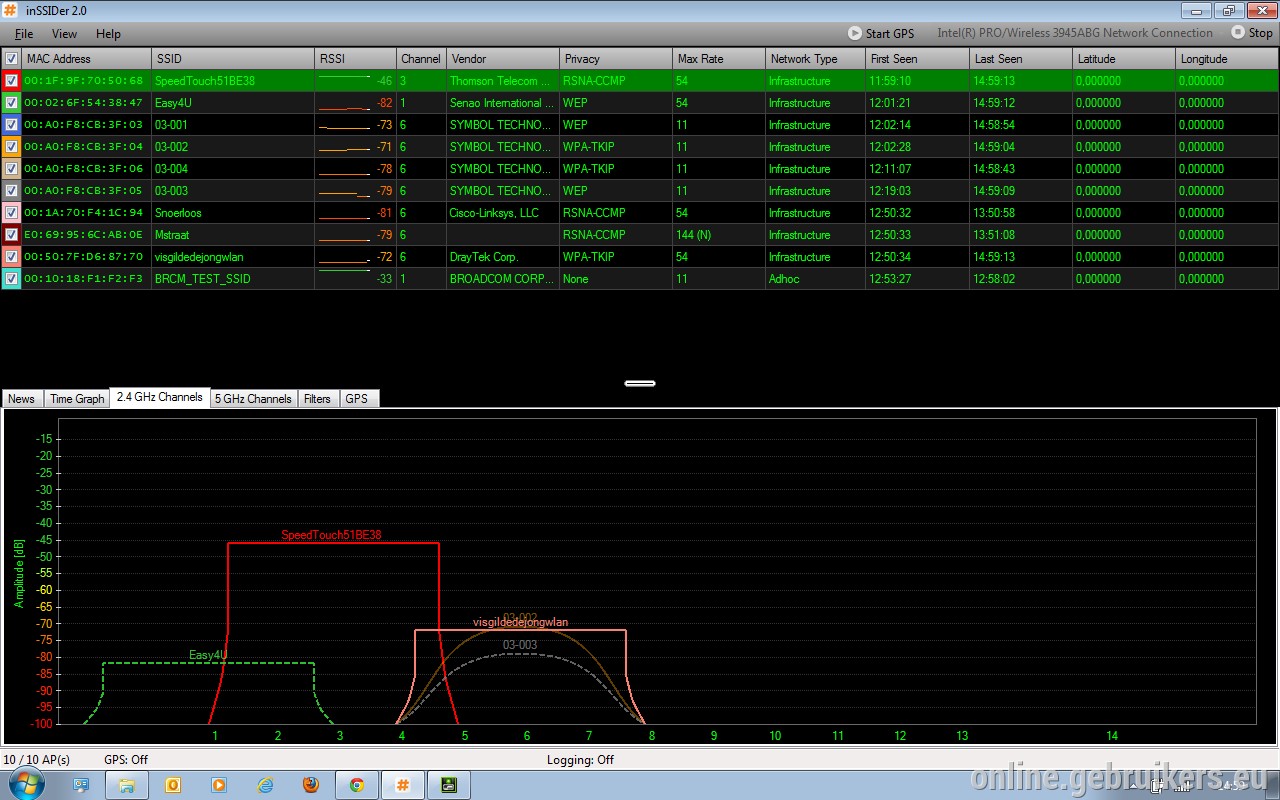The image size is (1280, 800).
Task: Switch to the 5 GHz Channels tab
Action: pos(254,398)
